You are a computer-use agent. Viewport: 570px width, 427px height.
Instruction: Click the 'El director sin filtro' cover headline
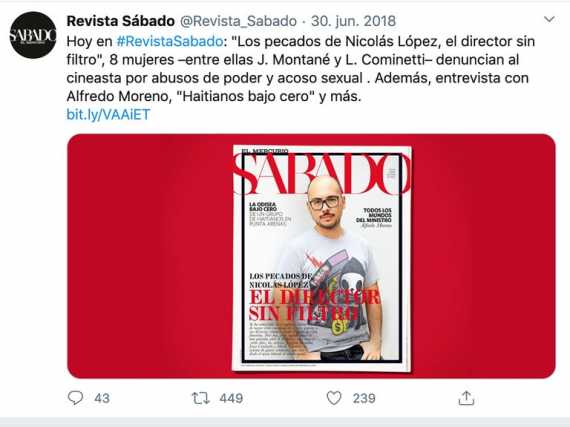pos(314,306)
